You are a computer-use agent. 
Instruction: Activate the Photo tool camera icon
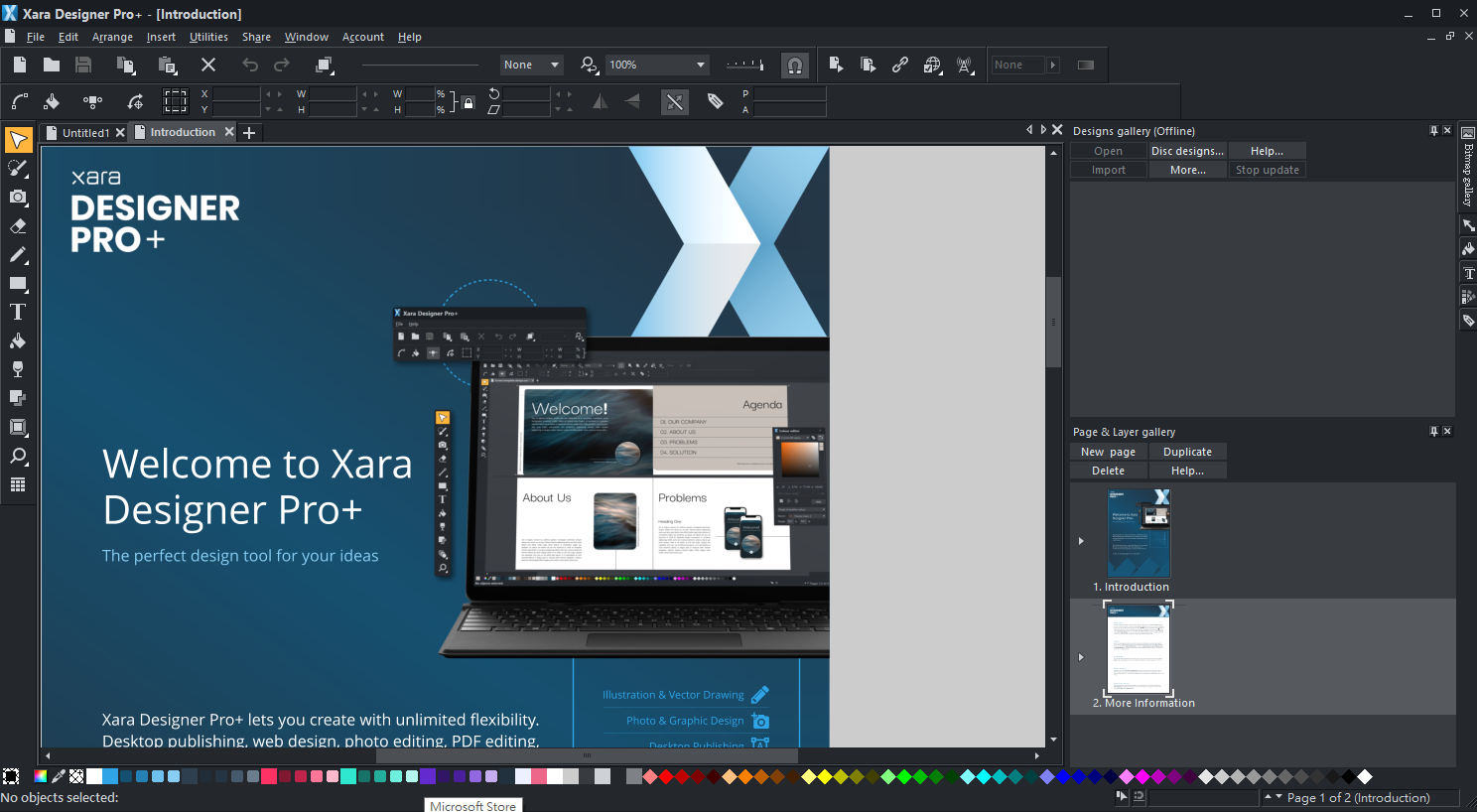[18, 198]
